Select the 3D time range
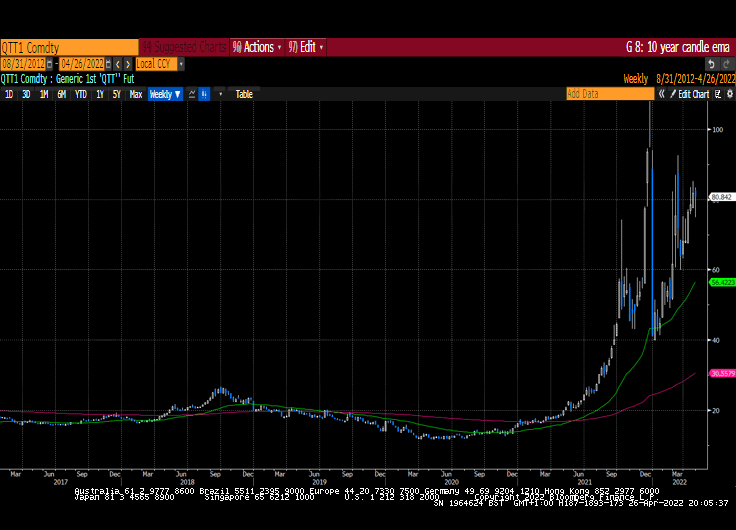736x530 pixels. (x=26, y=94)
